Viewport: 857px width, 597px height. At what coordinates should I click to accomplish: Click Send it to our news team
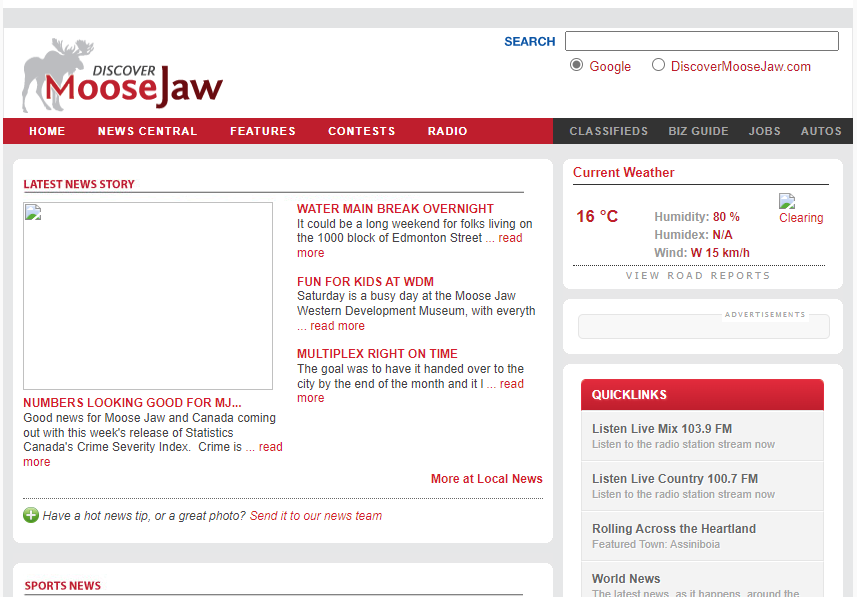point(316,516)
